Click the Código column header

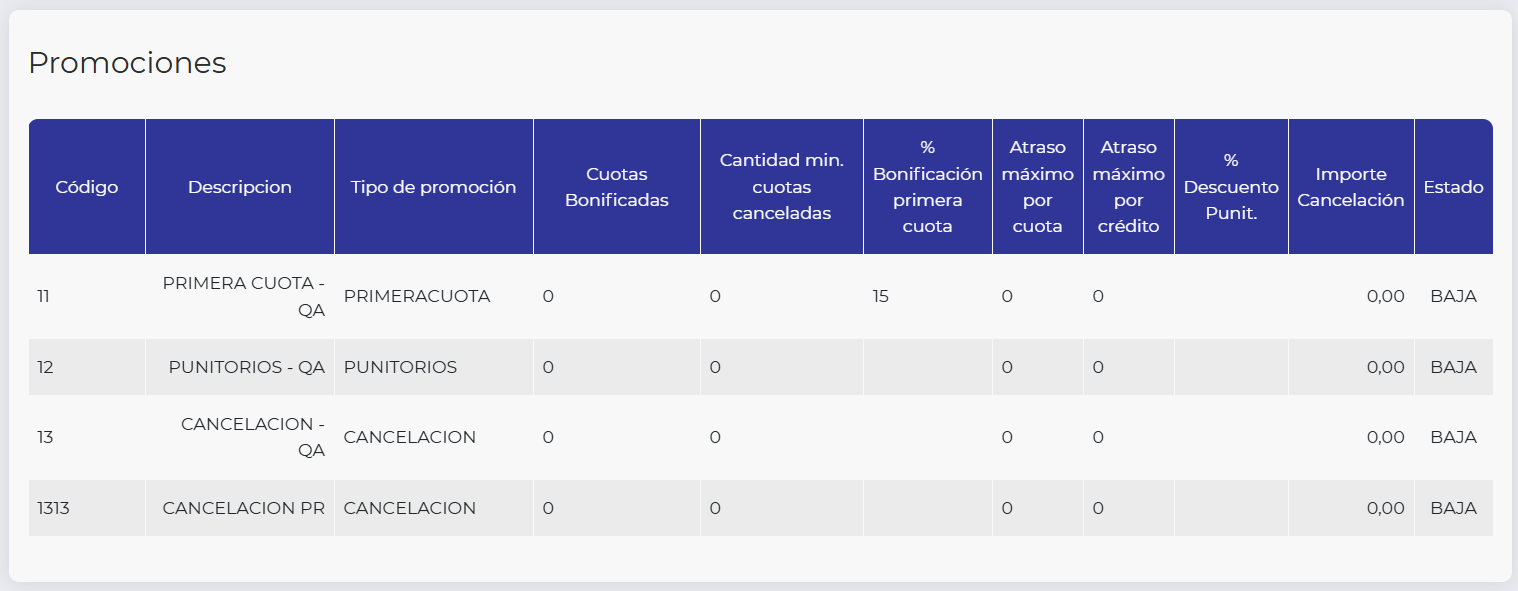87,187
